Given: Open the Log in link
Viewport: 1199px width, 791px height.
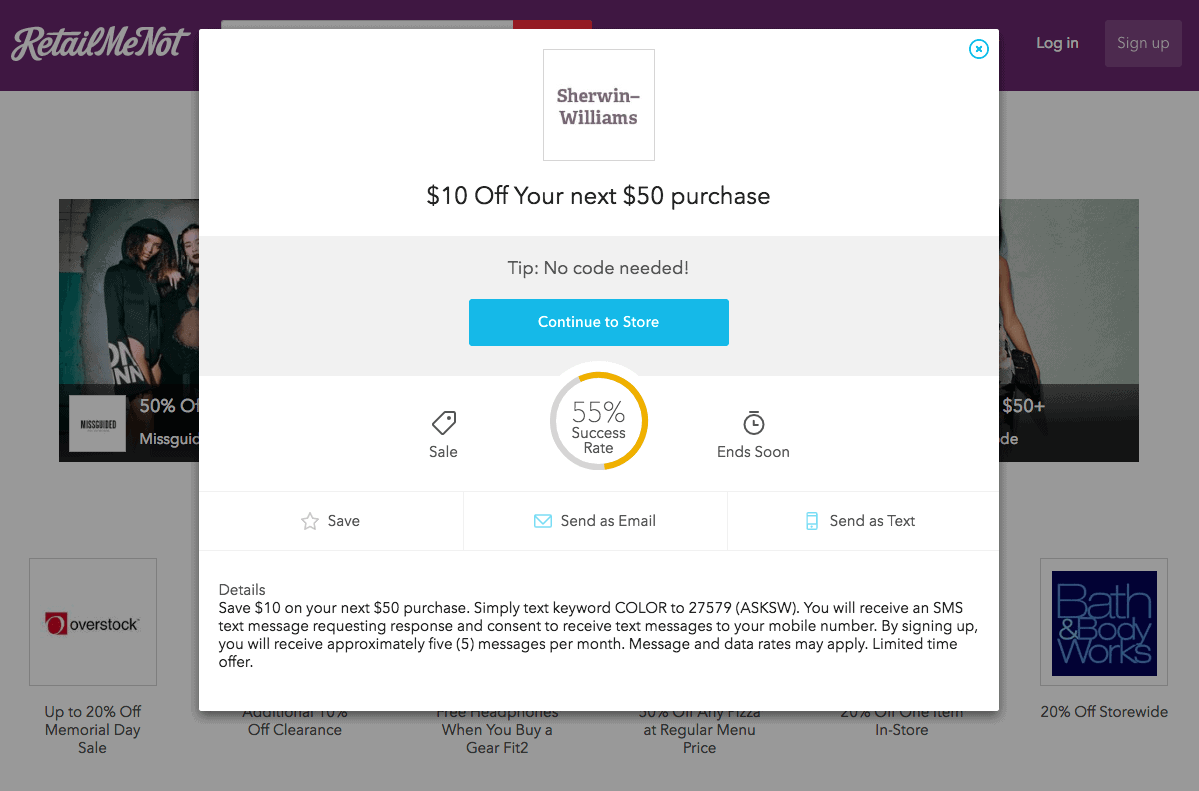Looking at the screenshot, I should point(1057,43).
